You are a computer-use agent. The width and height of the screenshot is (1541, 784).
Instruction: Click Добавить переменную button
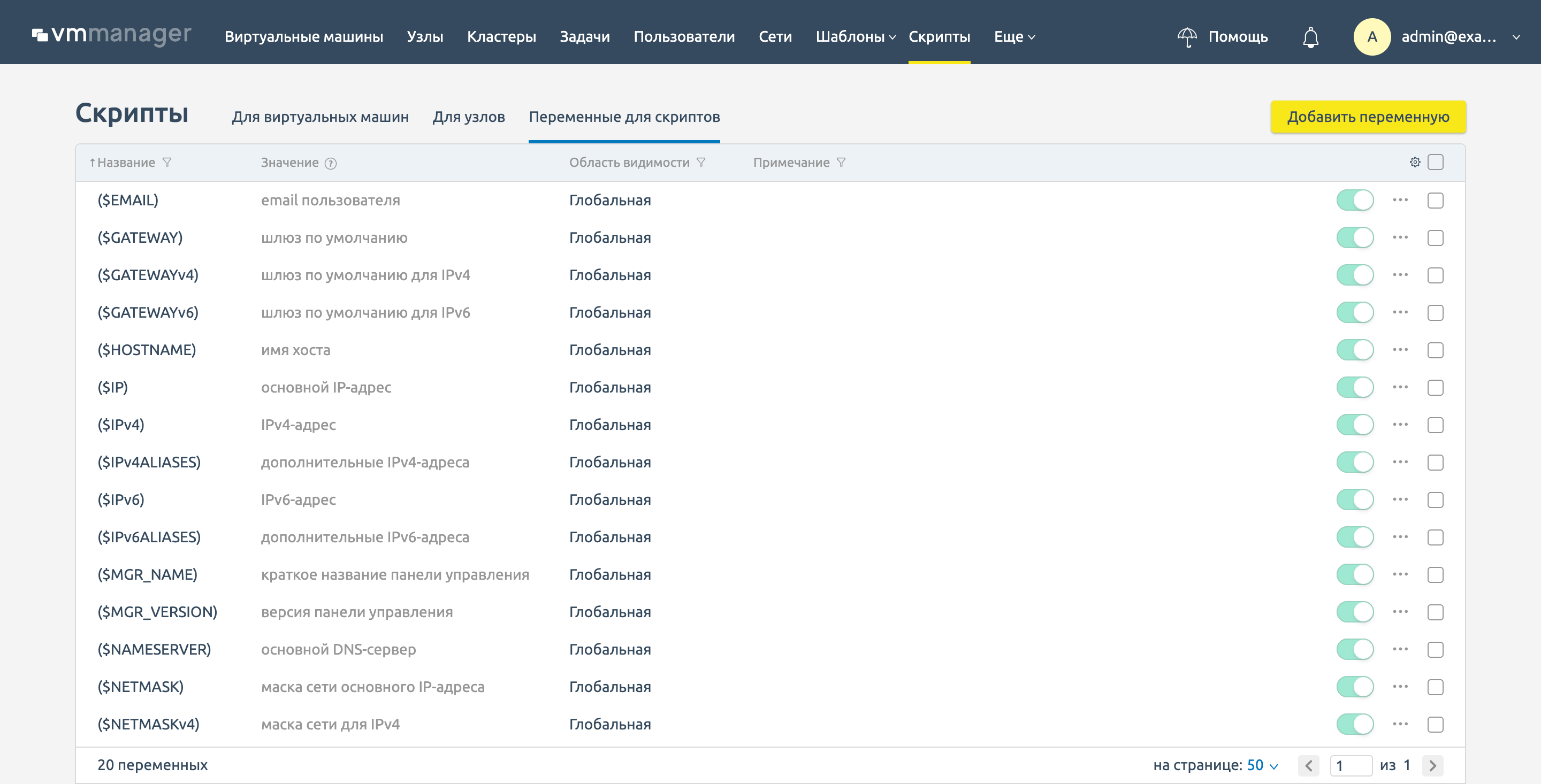1368,117
